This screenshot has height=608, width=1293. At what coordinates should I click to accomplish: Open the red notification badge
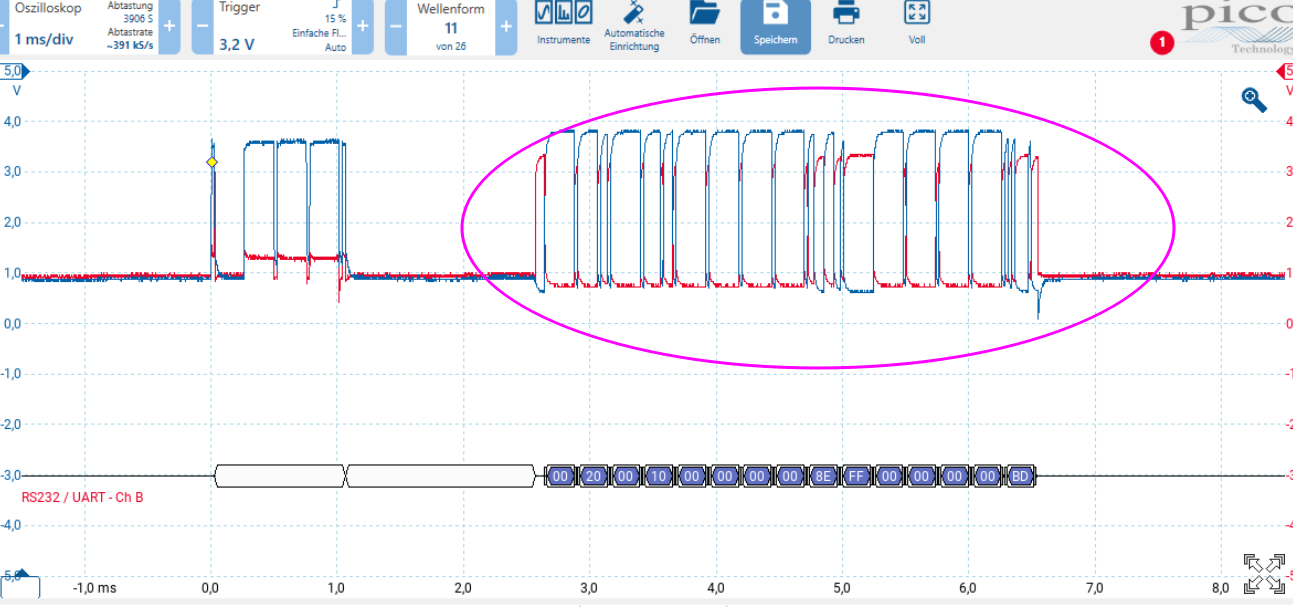[x=1161, y=43]
